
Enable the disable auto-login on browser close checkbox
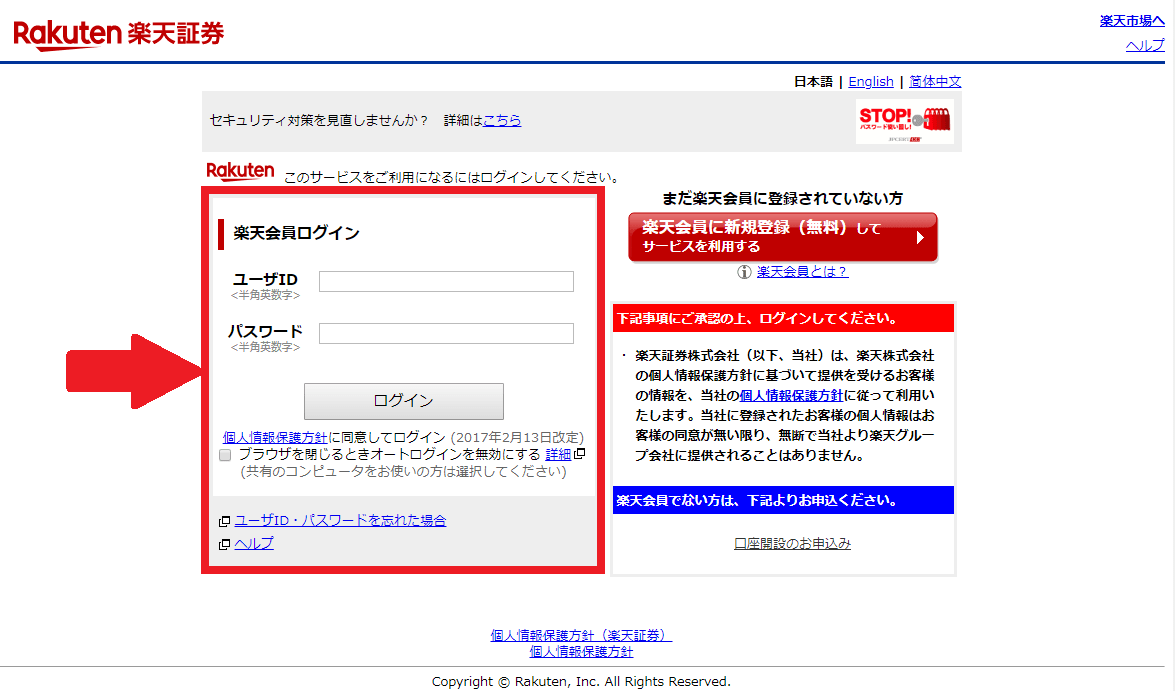coord(225,455)
